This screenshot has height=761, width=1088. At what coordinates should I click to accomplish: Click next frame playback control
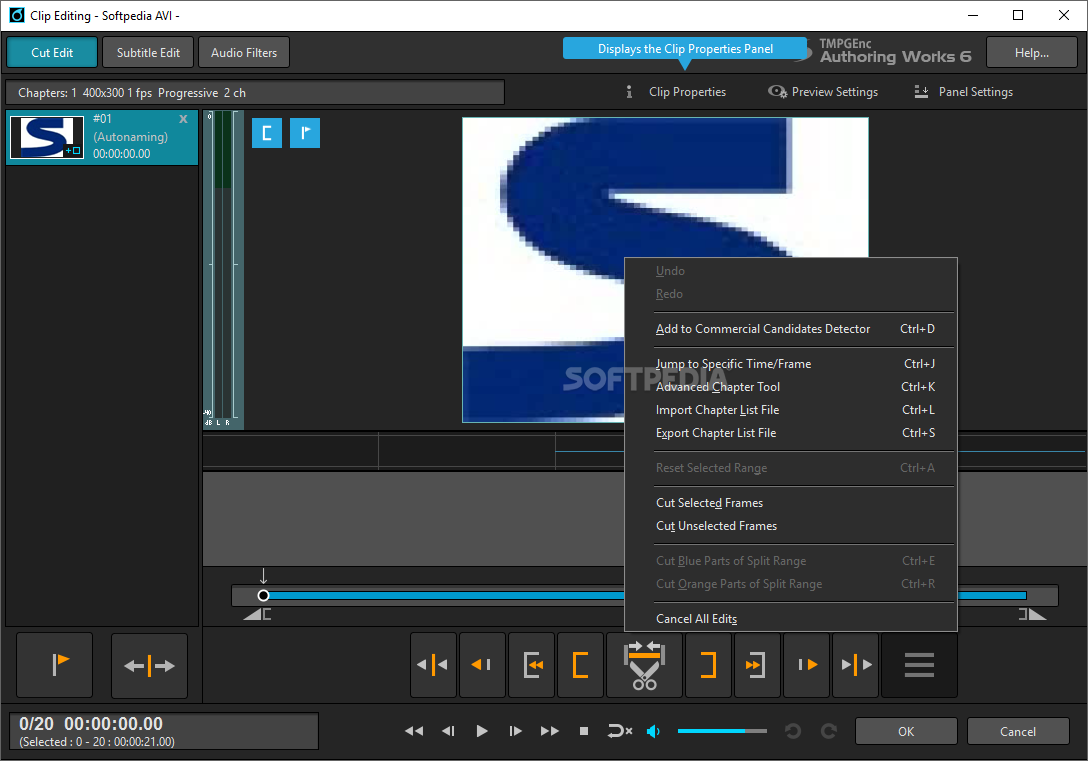point(515,731)
